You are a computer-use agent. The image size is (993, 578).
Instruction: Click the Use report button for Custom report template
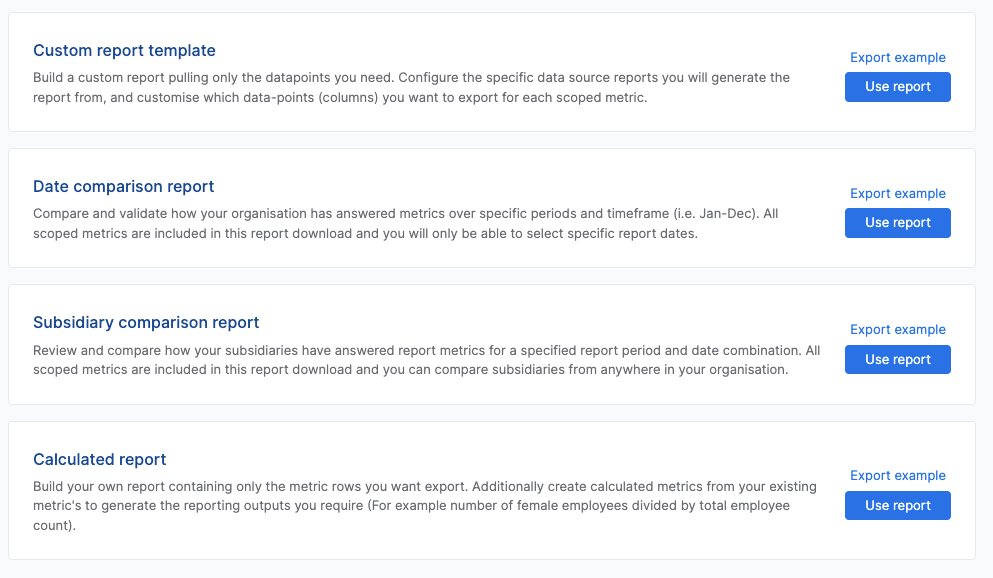(897, 87)
